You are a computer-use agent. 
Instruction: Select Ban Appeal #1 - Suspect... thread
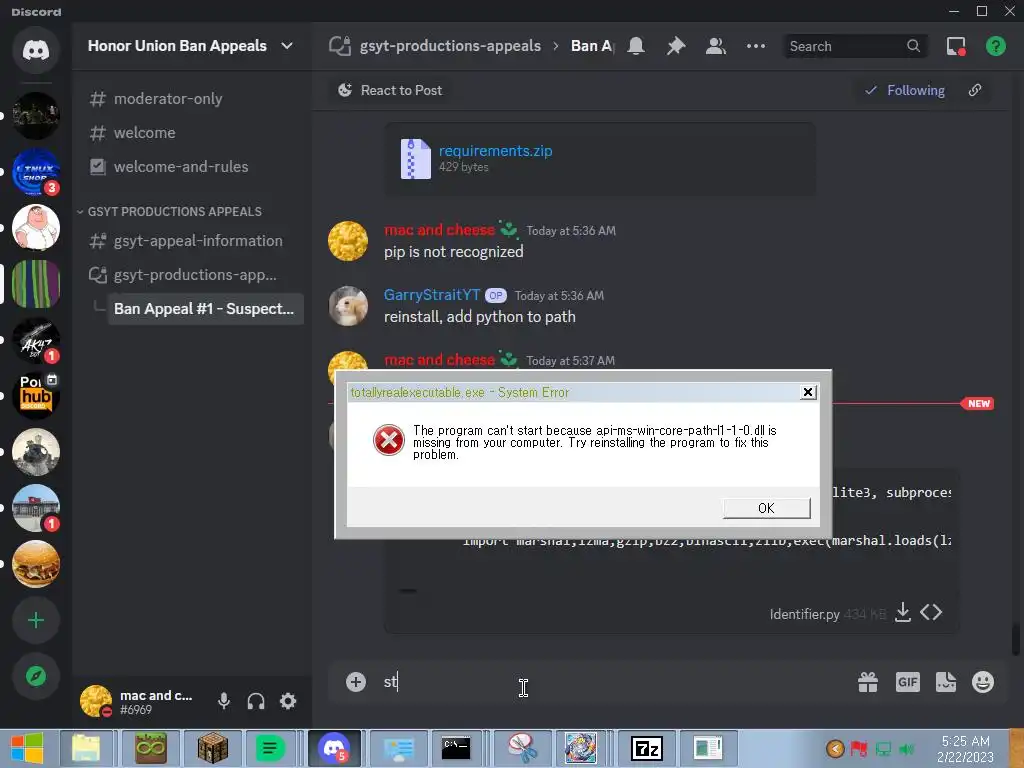click(205, 309)
